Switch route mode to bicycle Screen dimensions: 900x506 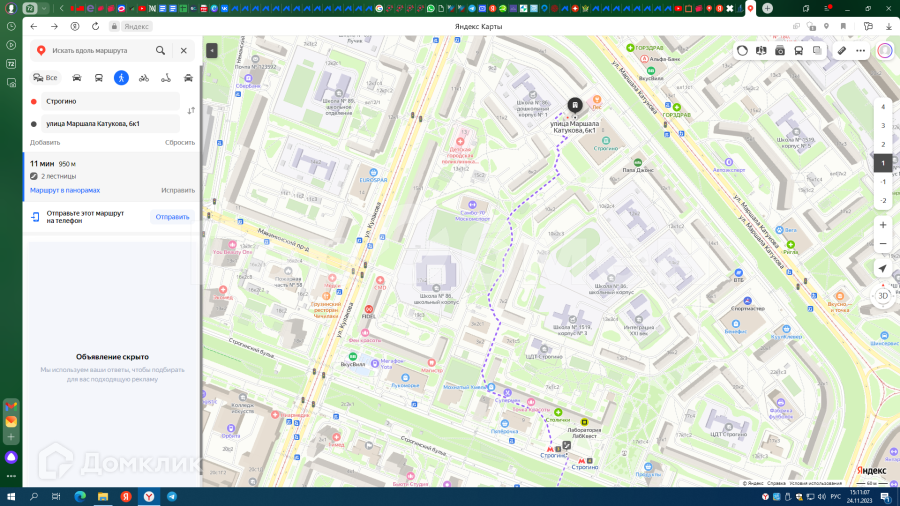[143, 78]
